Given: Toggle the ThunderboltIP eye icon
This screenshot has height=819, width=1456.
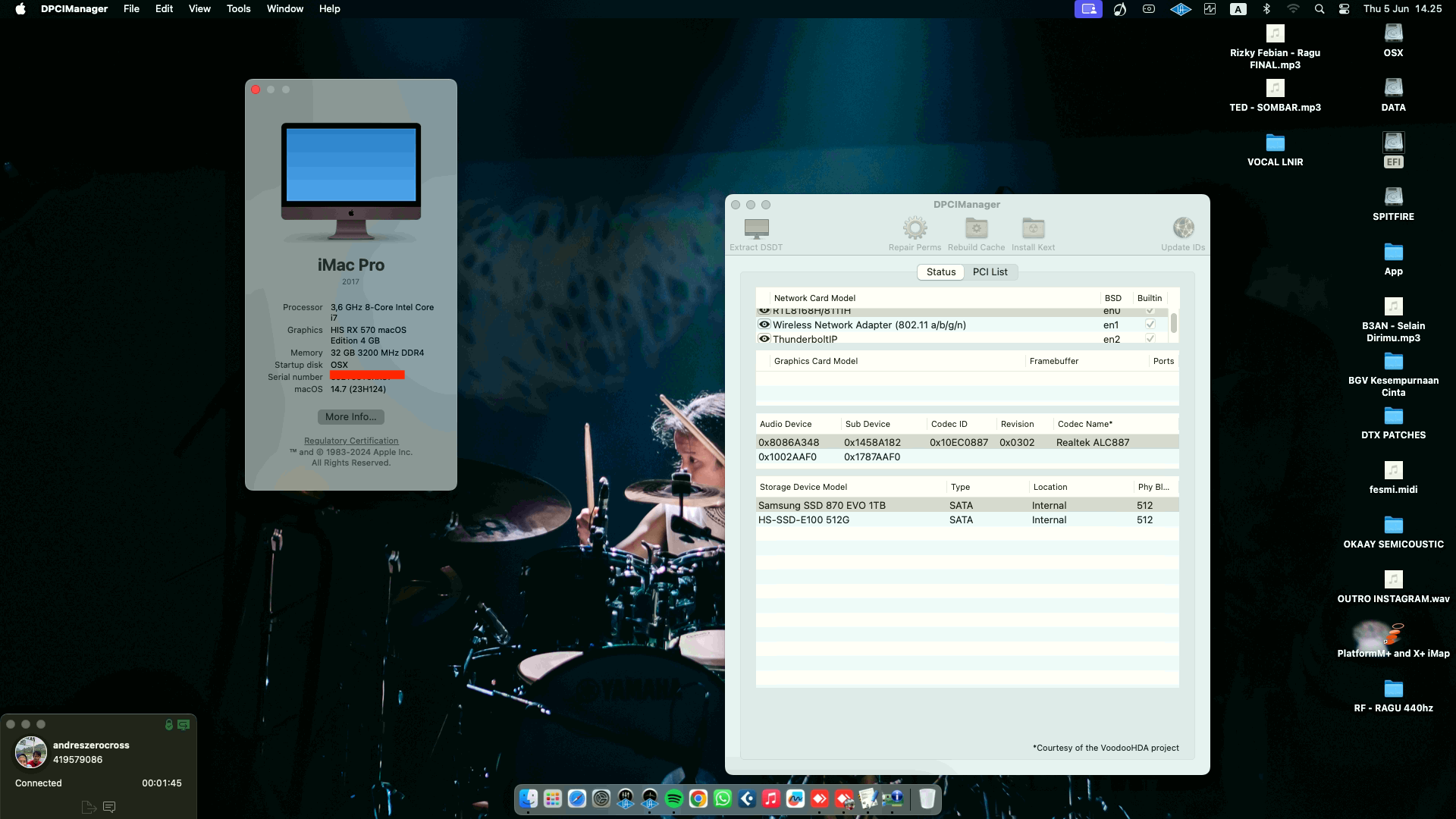Looking at the screenshot, I should (764, 339).
